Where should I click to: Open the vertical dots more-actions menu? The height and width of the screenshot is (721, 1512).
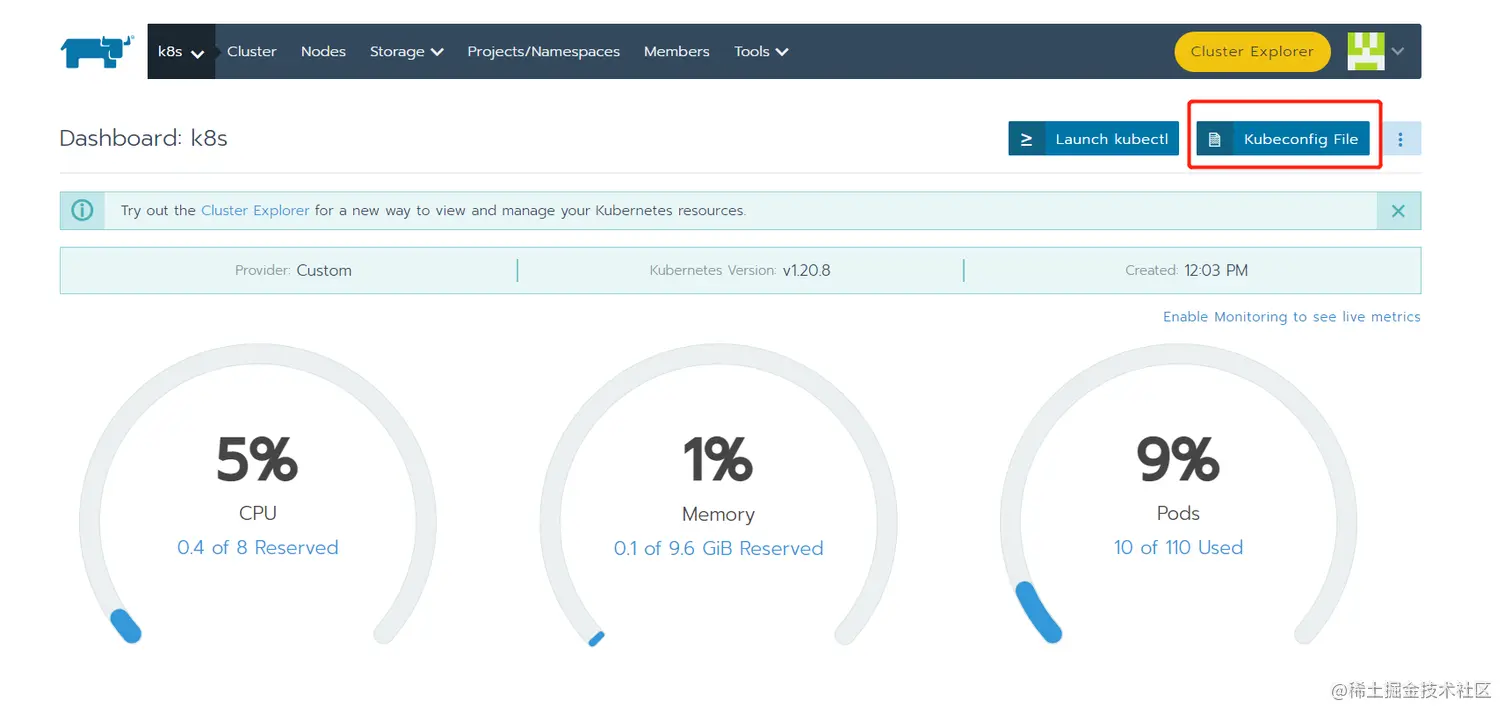point(1401,139)
